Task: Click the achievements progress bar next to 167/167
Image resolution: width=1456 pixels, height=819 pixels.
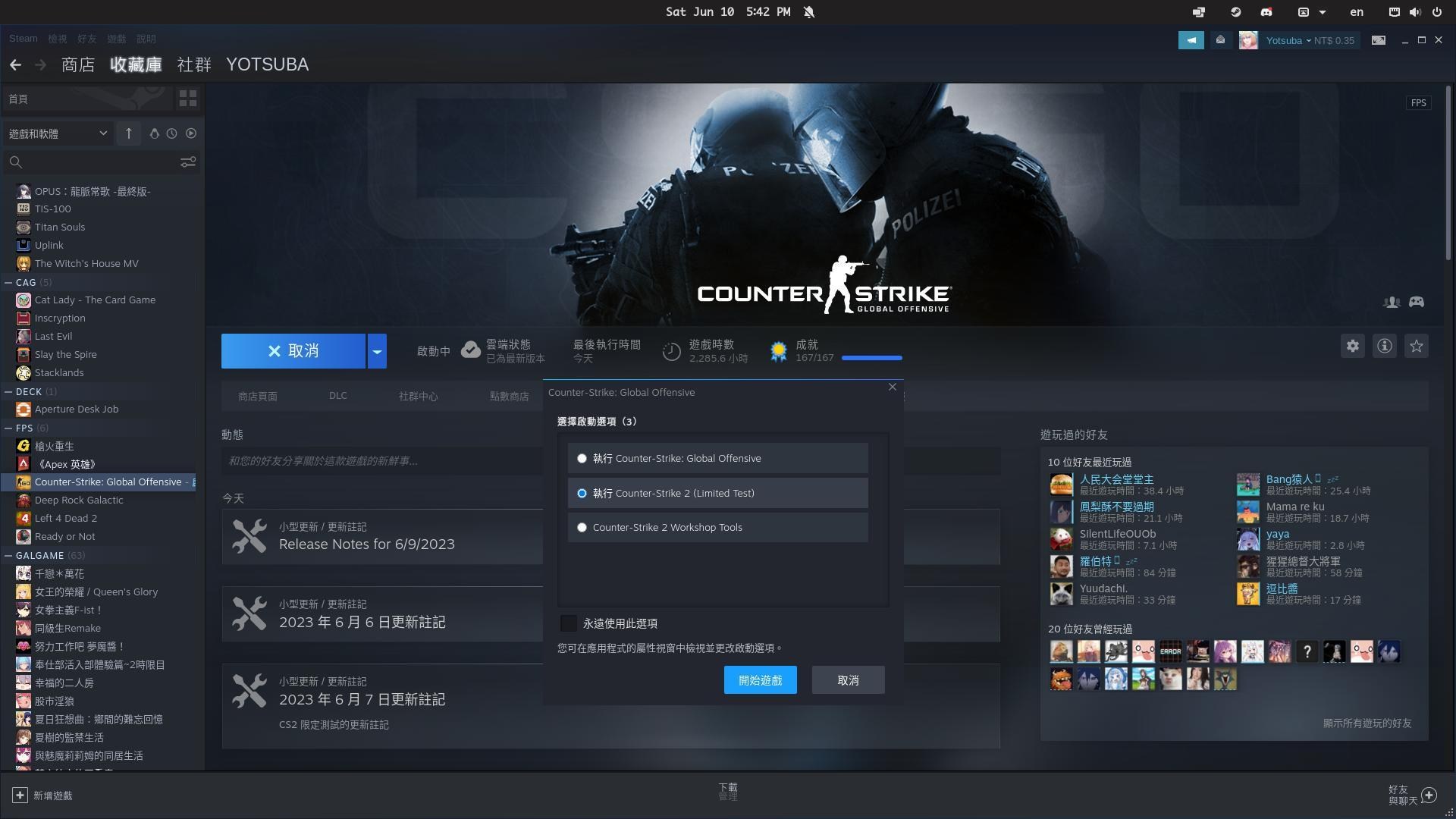Action: pos(871,358)
